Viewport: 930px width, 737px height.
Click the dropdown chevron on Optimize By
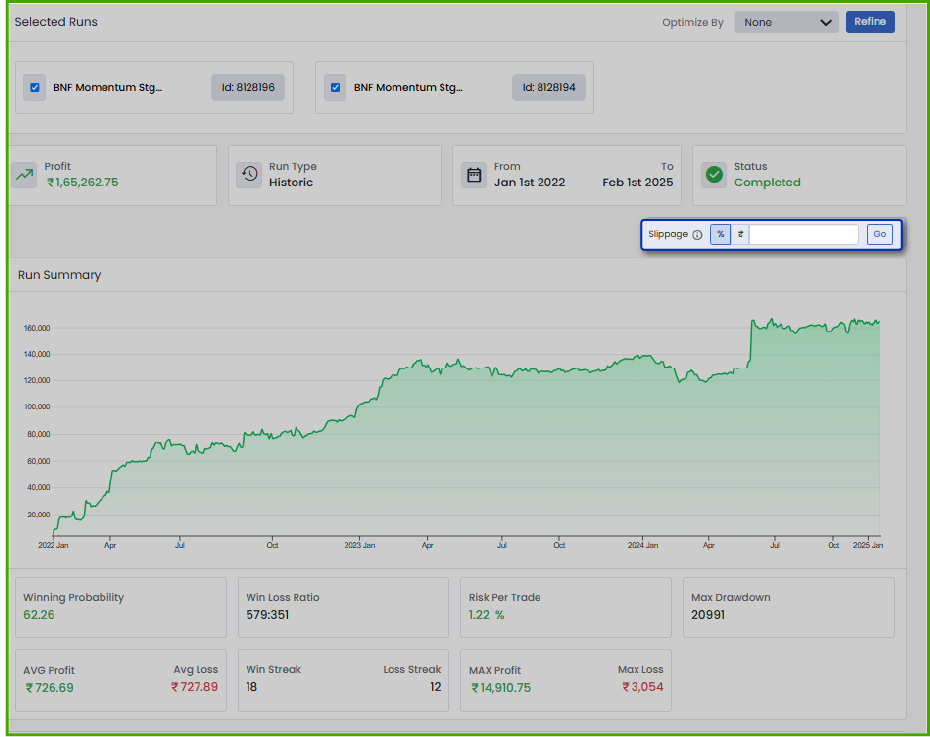(827, 21)
